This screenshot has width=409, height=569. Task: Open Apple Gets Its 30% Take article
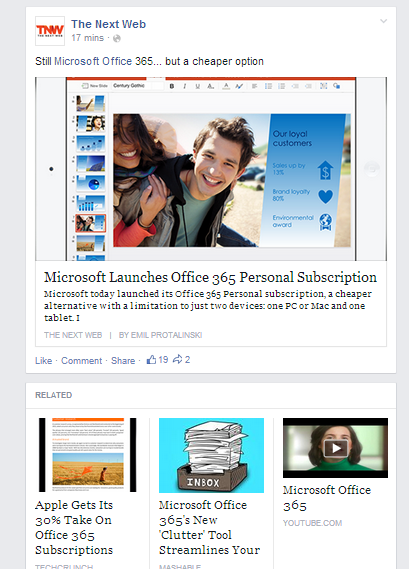(x=74, y=527)
